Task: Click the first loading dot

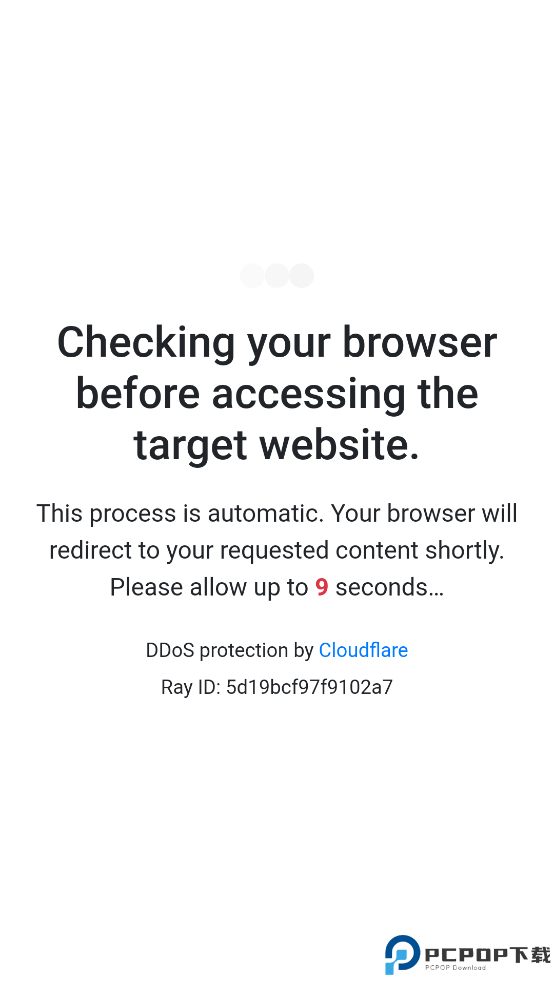Action: (252, 275)
